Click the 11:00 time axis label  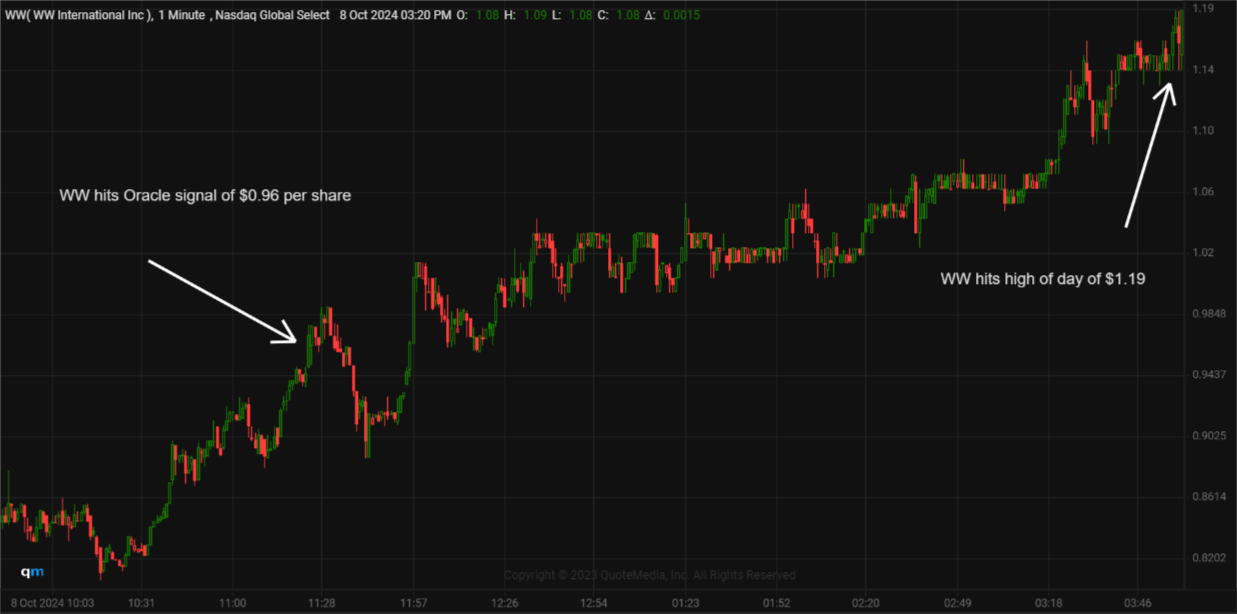tap(231, 603)
